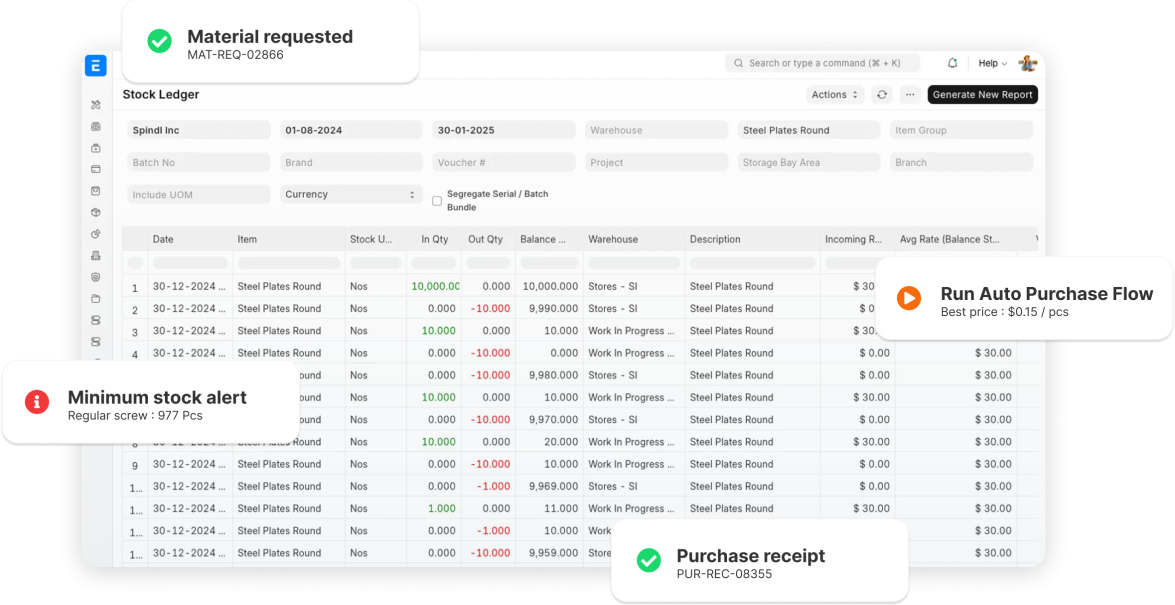
Task: Click the notification bell icon
Action: click(x=952, y=62)
